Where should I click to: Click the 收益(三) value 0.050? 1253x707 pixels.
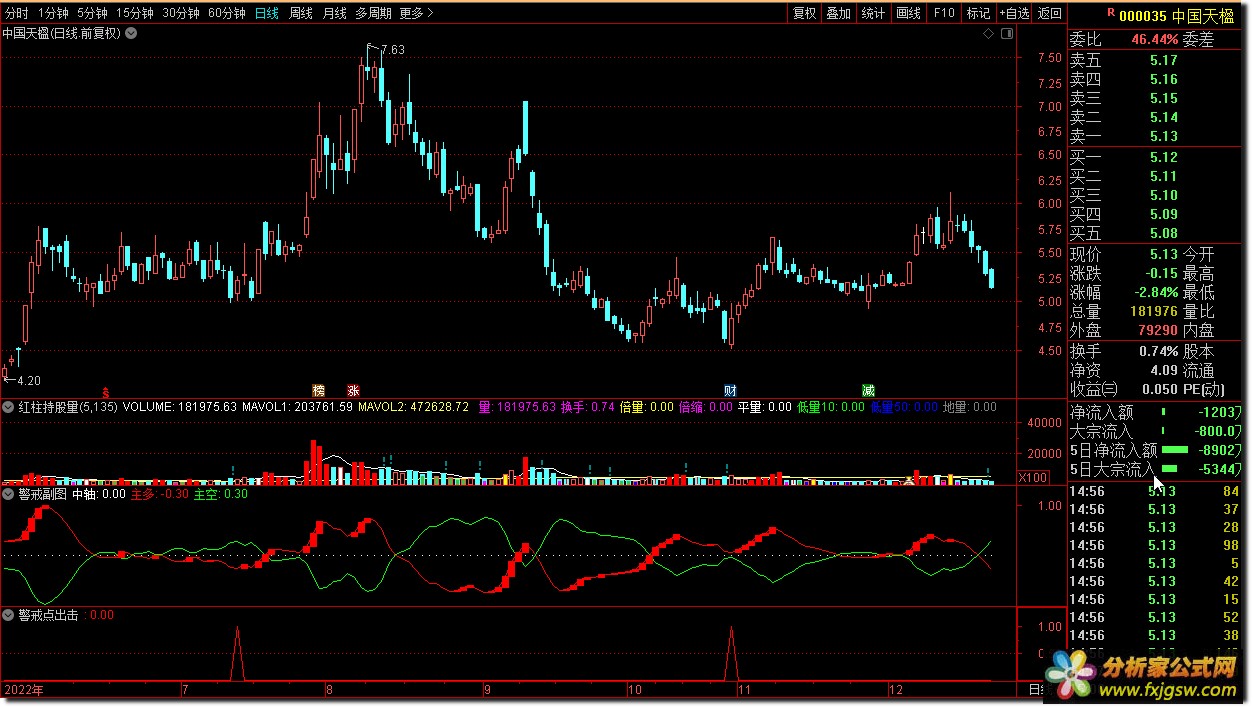(x=1160, y=389)
